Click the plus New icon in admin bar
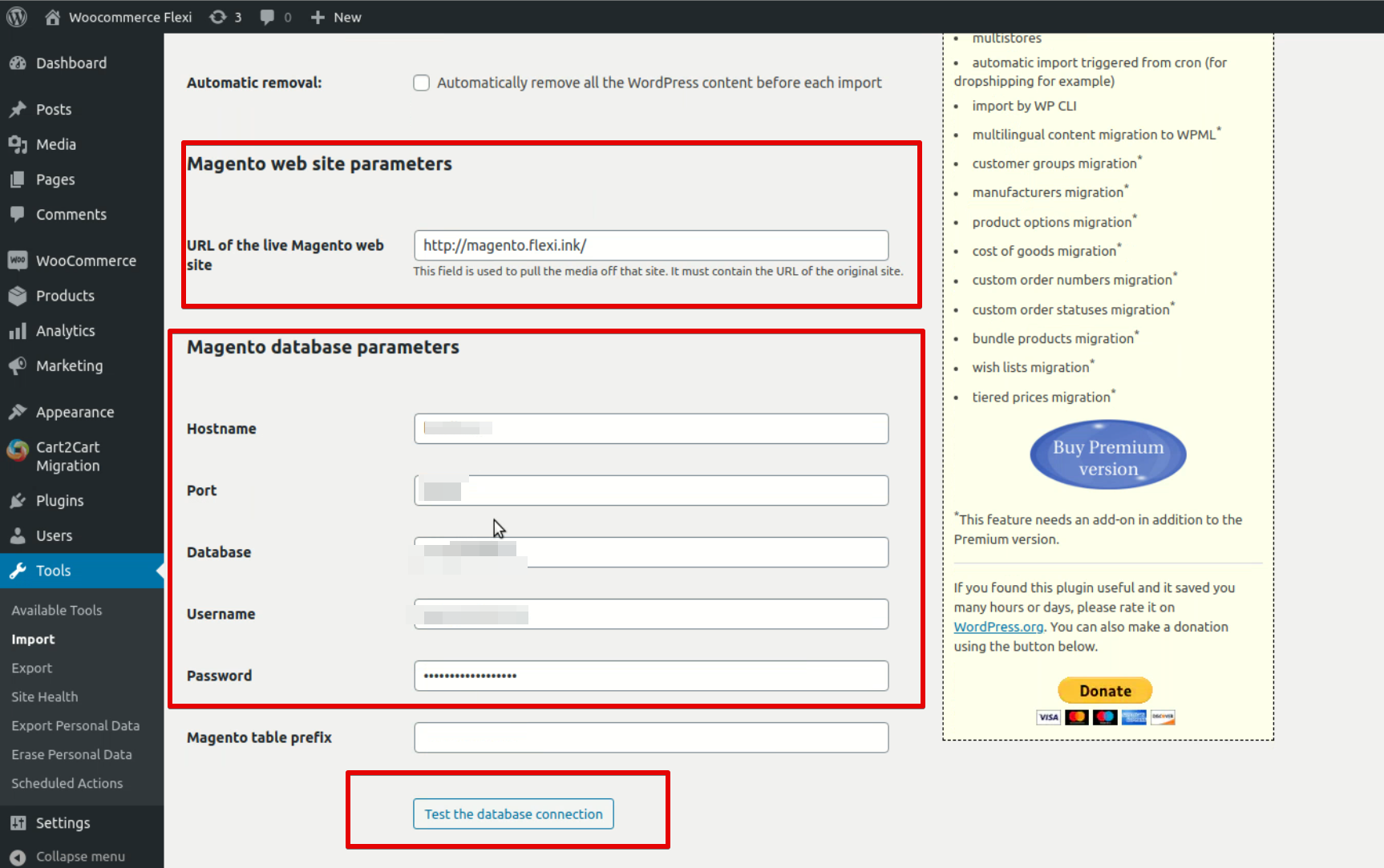Viewport: 1384px width, 868px height. point(318,17)
